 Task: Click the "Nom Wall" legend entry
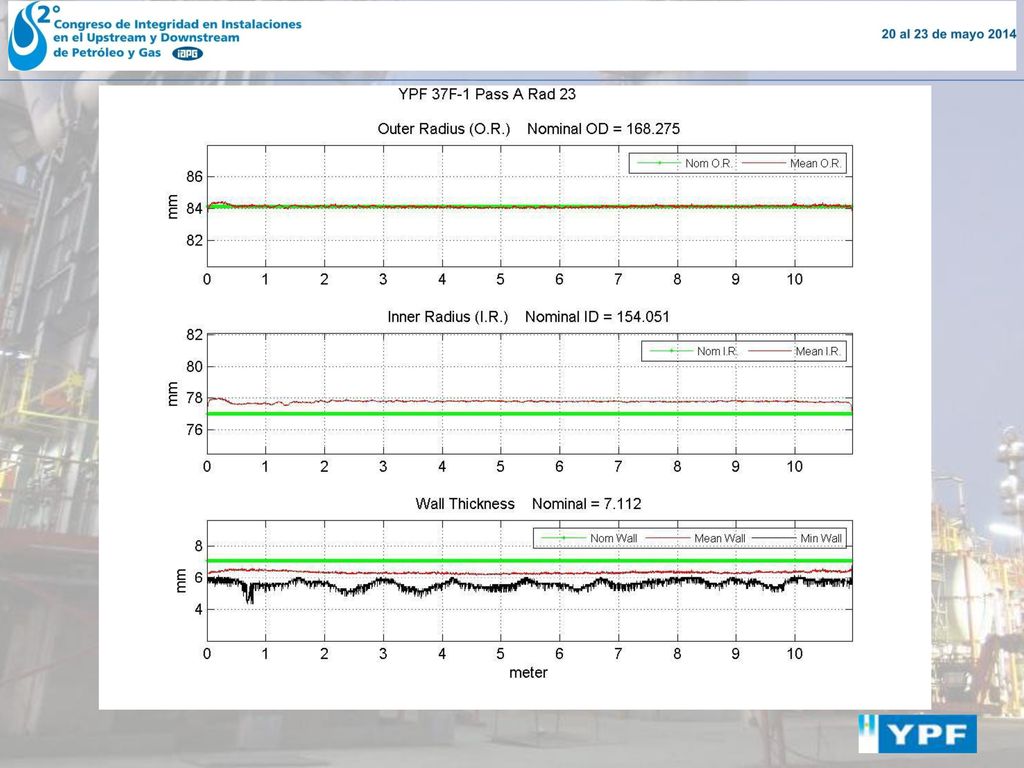point(589,538)
